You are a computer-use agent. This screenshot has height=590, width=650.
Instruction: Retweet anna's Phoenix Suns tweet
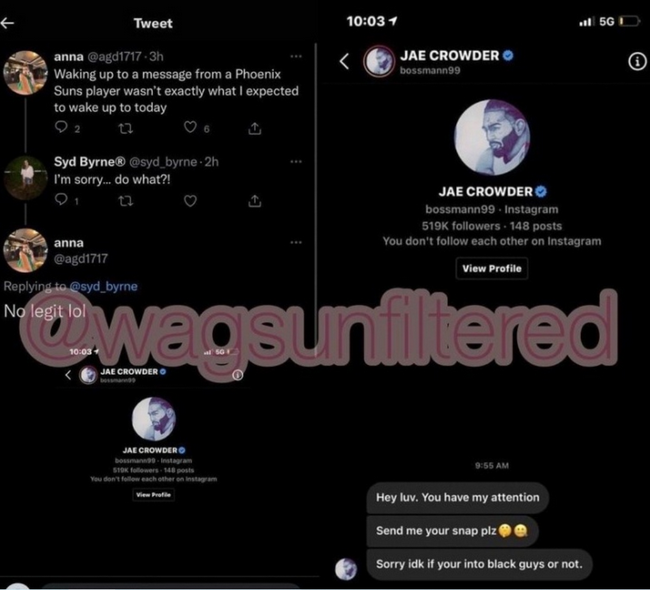pyautogui.click(x=126, y=129)
